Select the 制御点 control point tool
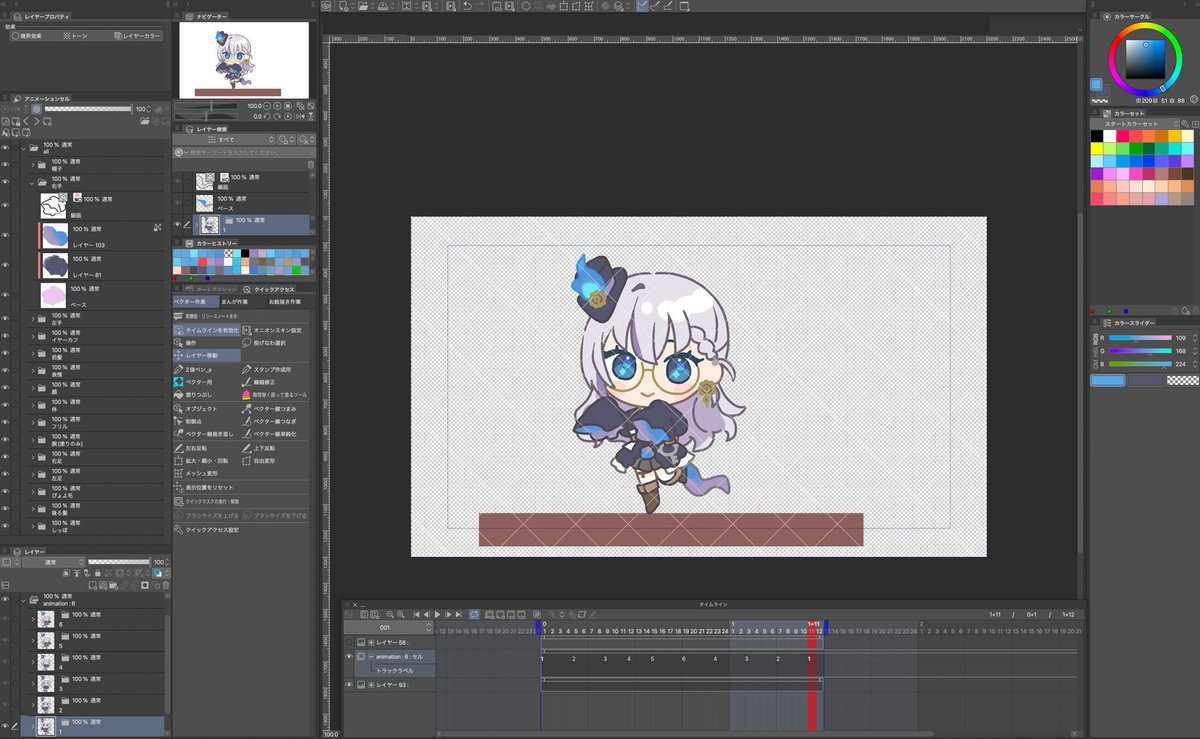The image size is (1200, 739). pos(205,421)
